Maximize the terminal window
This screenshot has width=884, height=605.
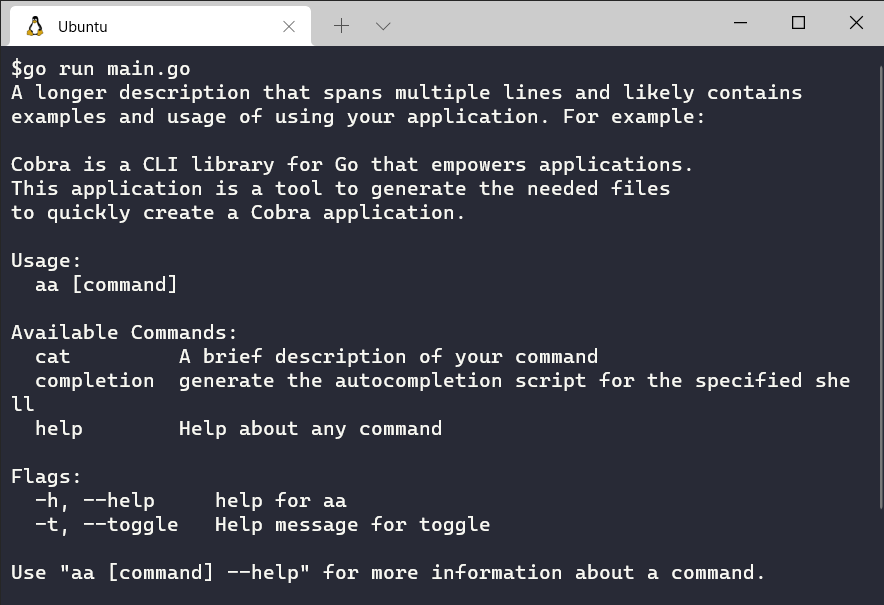point(798,23)
